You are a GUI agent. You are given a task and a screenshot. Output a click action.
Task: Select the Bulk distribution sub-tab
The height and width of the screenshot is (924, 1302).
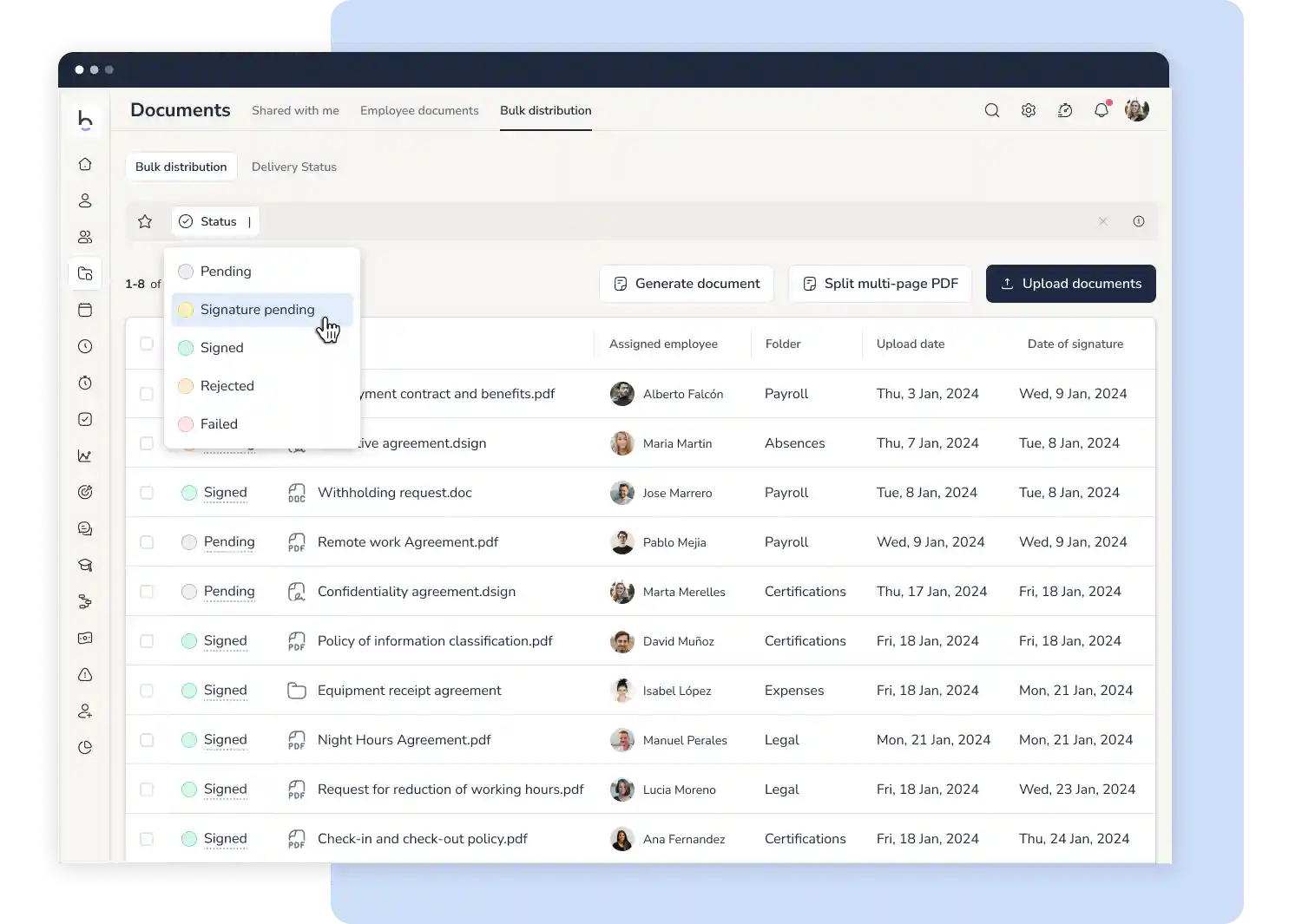point(181,167)
